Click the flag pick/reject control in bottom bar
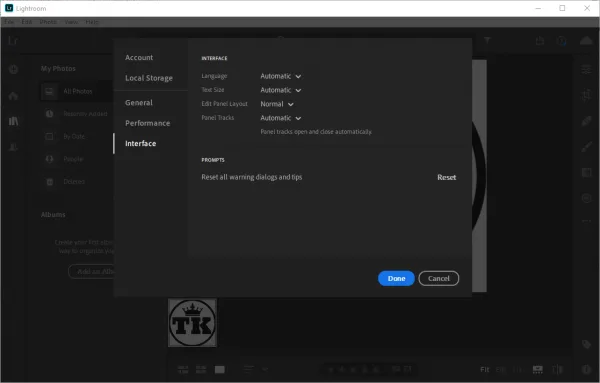This screenshot has width=600, height=383. coord(401,369)
